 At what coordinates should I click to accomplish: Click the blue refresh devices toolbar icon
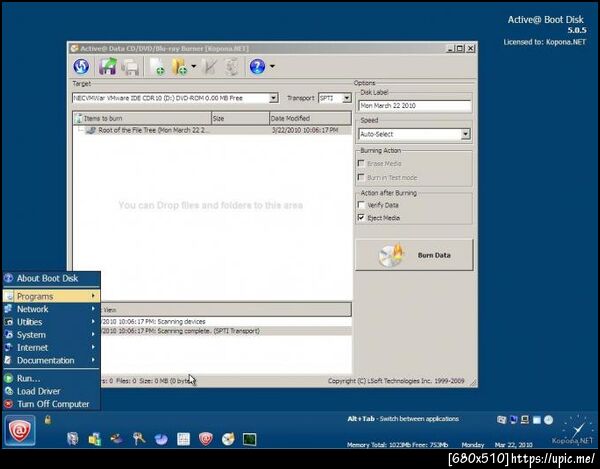coord(81,67)
